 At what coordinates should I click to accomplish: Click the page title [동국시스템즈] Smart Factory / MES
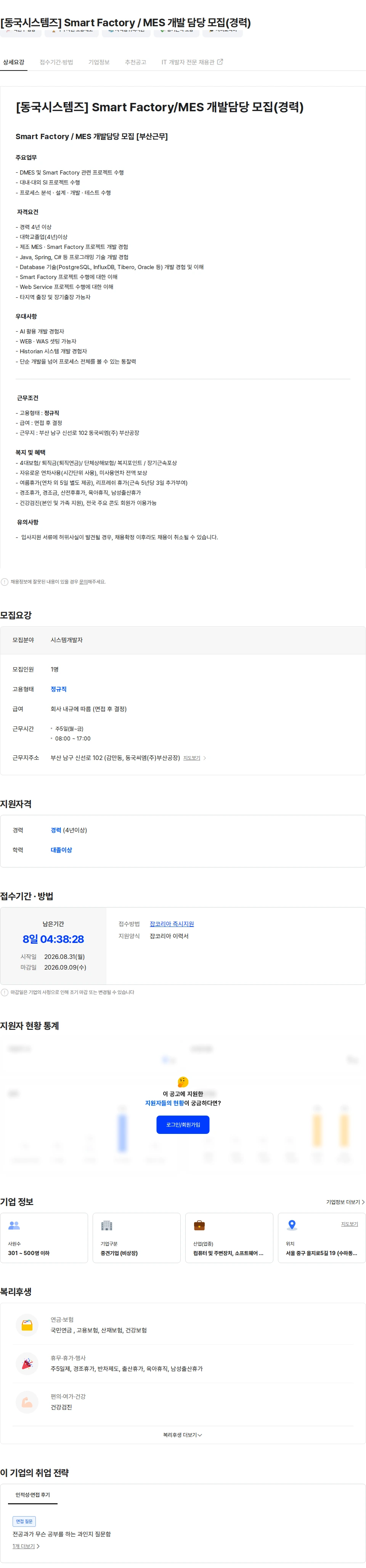point(125,22)
